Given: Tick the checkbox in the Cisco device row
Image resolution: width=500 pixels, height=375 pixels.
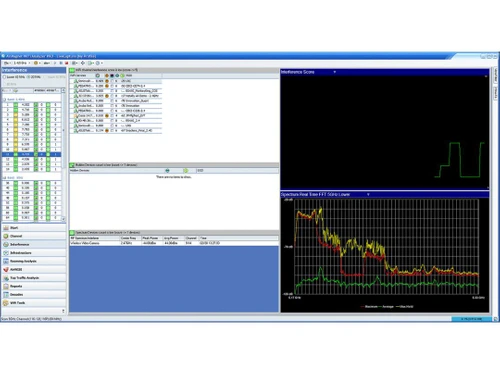Looking at the screenshot, I should [x=112, y=116].
